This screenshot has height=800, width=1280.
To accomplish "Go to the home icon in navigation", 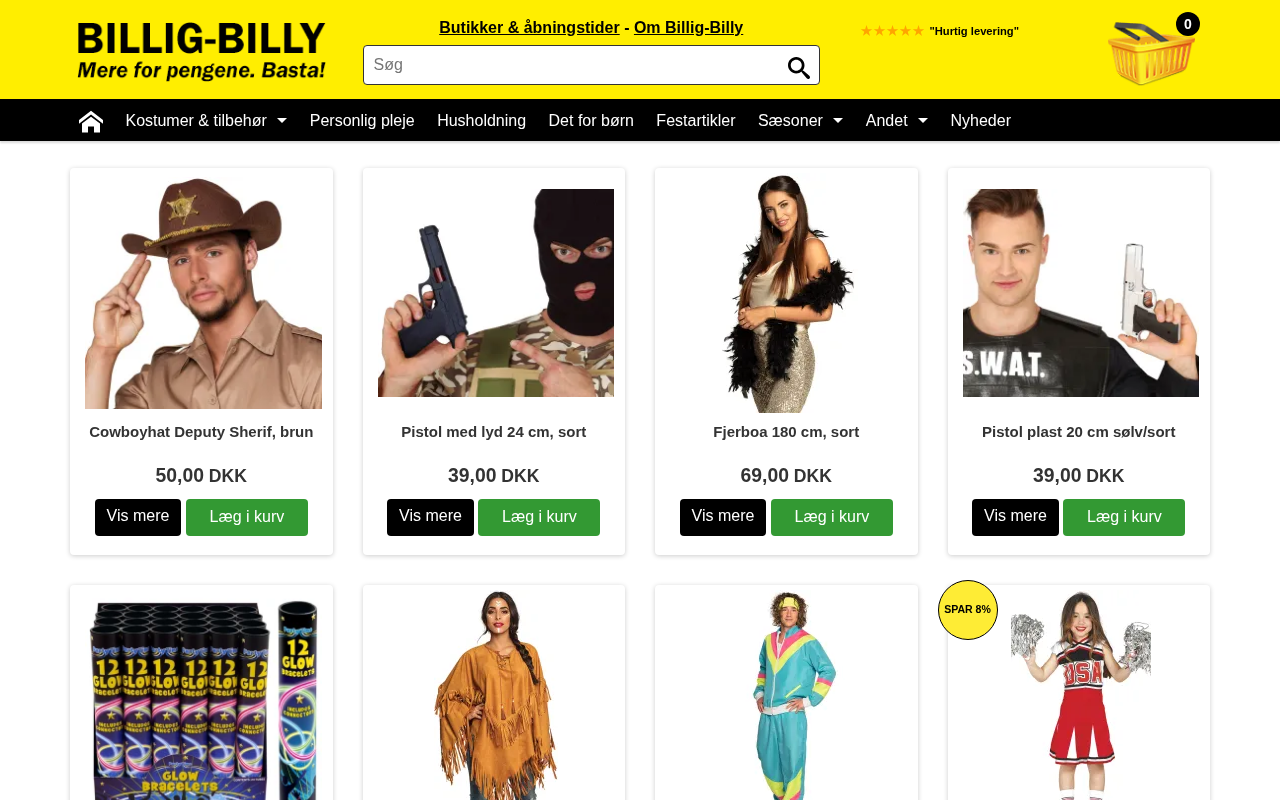I will pos(91,121).
